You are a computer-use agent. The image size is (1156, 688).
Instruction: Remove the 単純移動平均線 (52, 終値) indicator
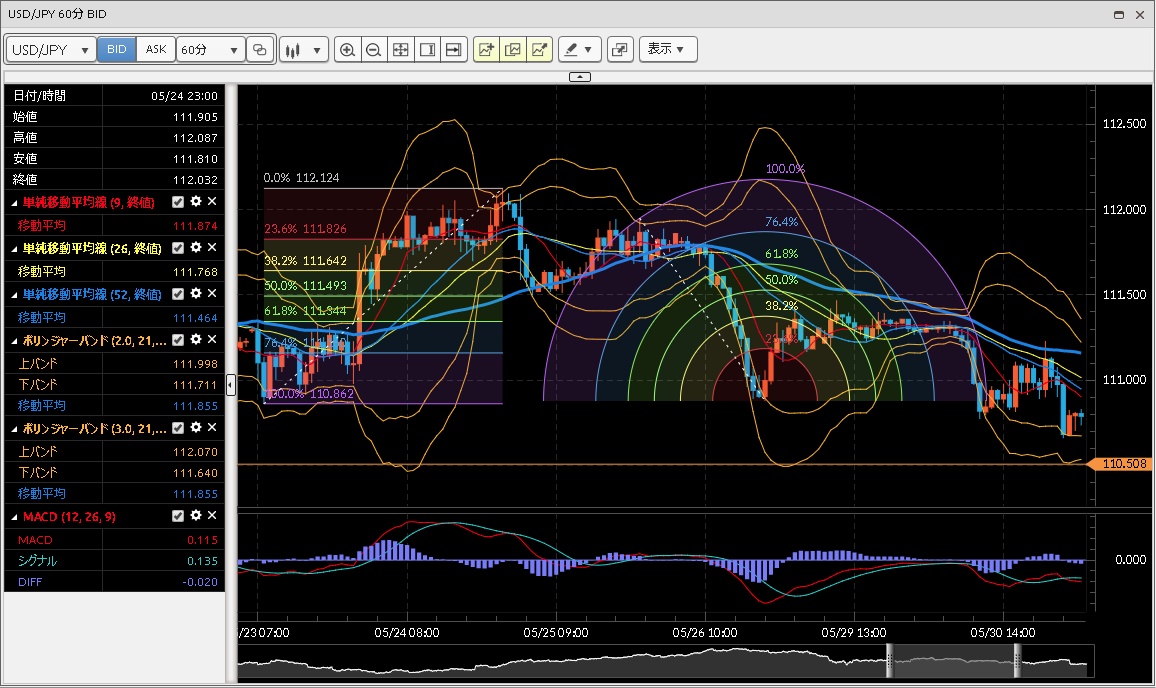(x=212, y=293)
